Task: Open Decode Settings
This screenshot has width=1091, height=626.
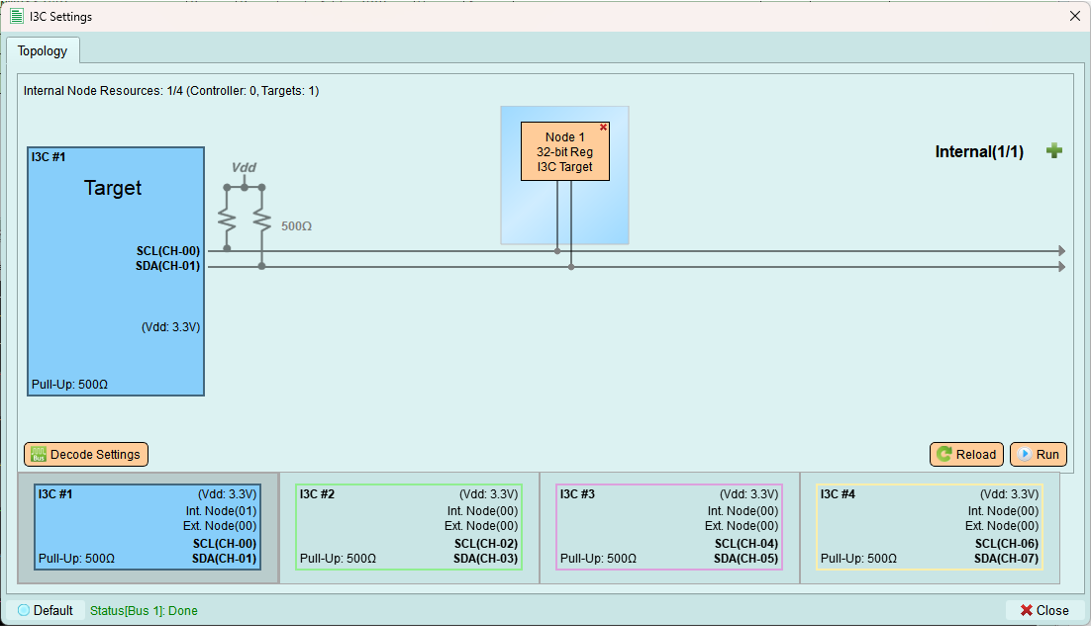Action: coord(86,454)
